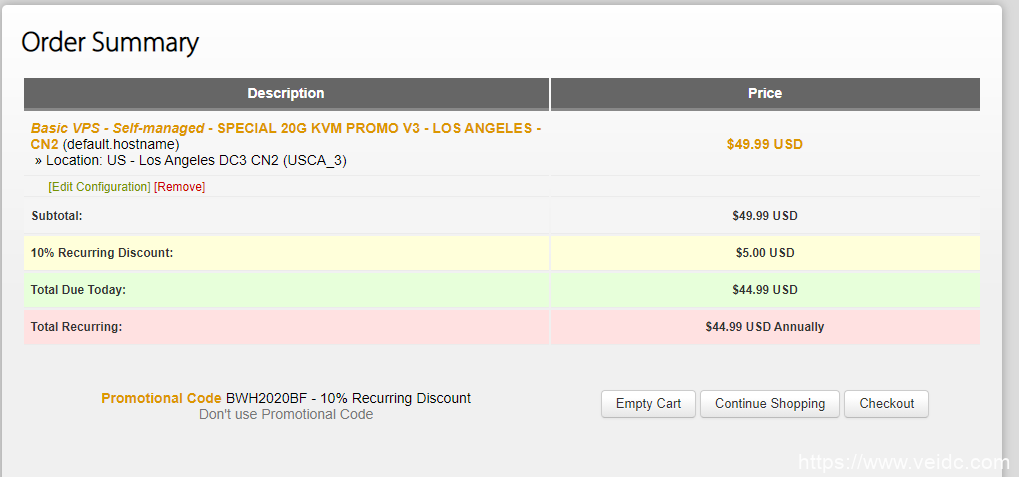Select the orange $49.99 USD item price
1019x477 pixels.
765,144
